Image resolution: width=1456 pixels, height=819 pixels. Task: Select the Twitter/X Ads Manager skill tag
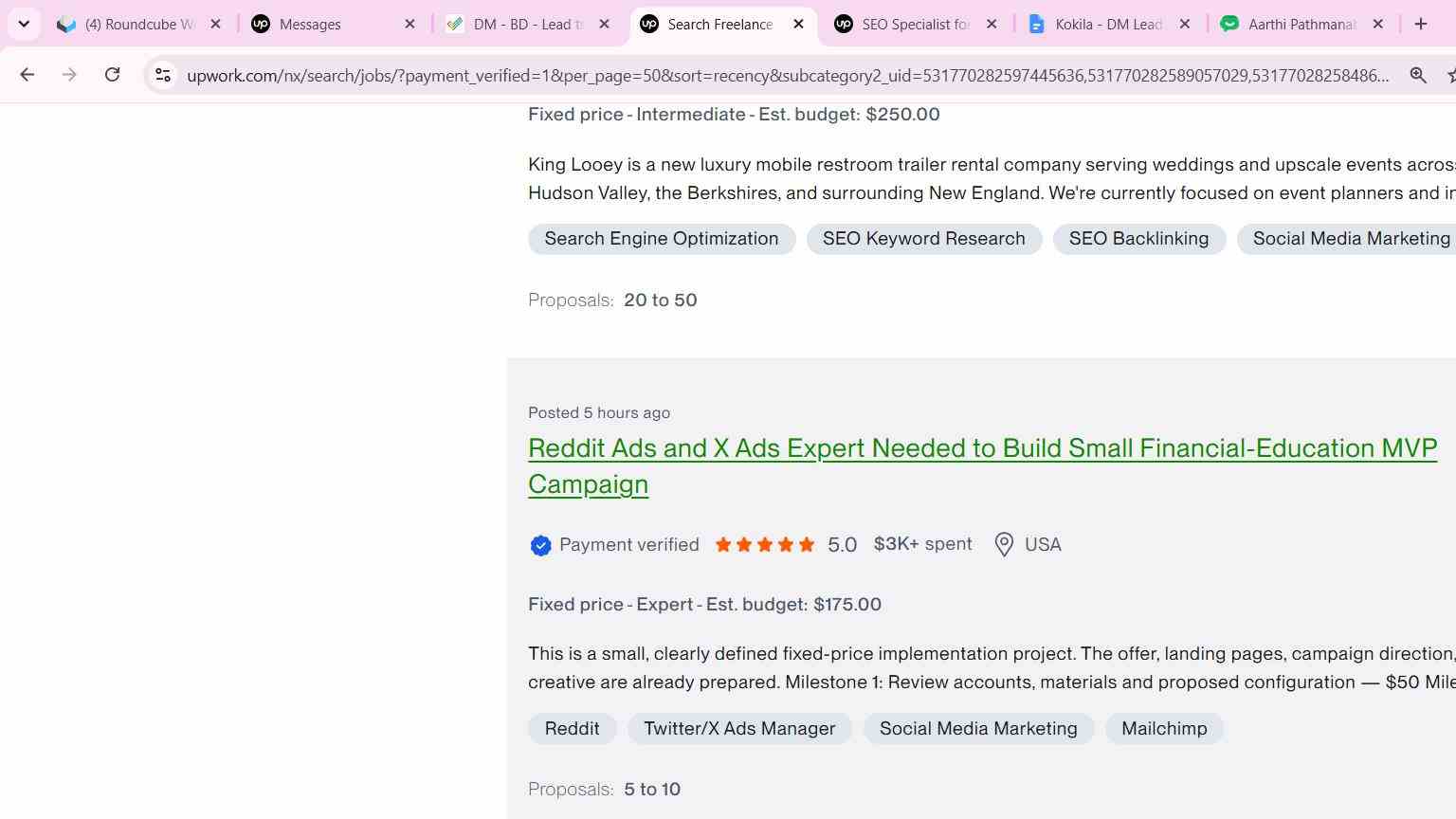(x=739, y=729)
